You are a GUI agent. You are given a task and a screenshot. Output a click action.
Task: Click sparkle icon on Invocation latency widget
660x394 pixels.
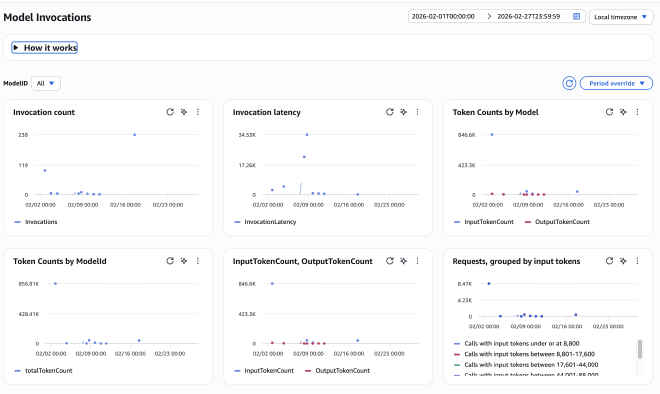404,112
